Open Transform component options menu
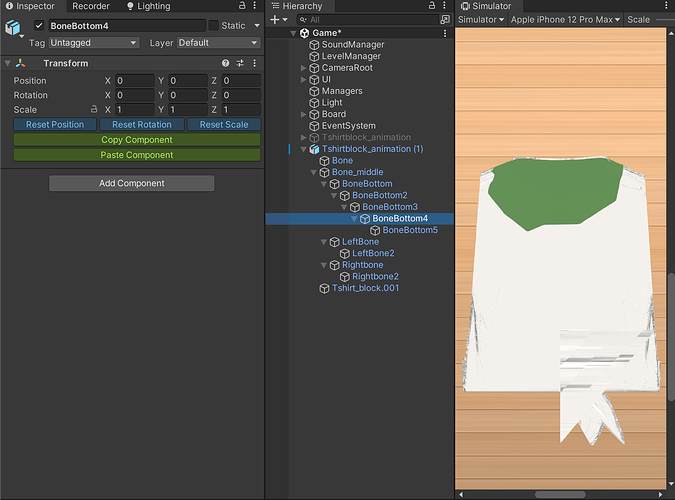 (254, 63)
